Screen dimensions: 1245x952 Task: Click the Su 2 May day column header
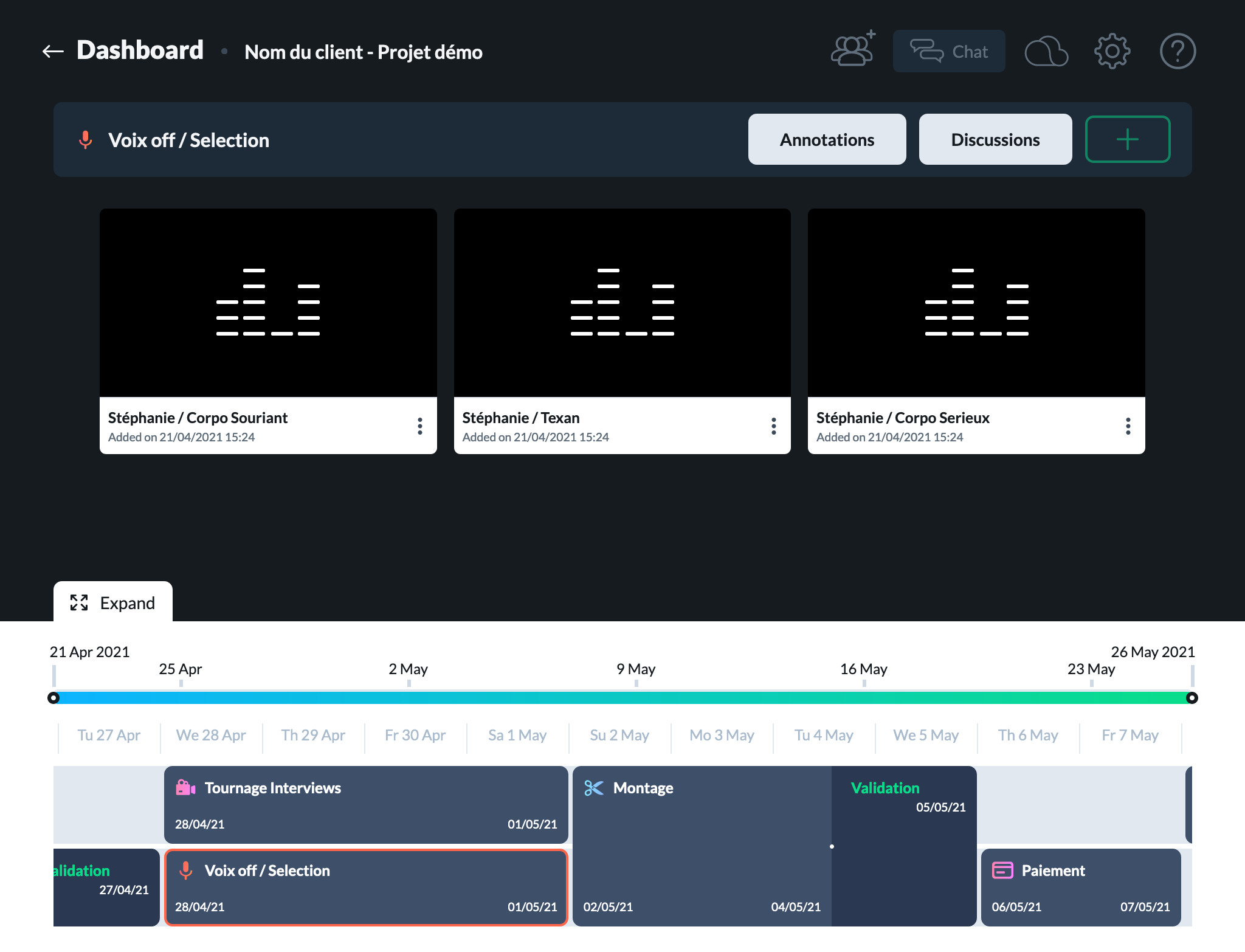619,736
